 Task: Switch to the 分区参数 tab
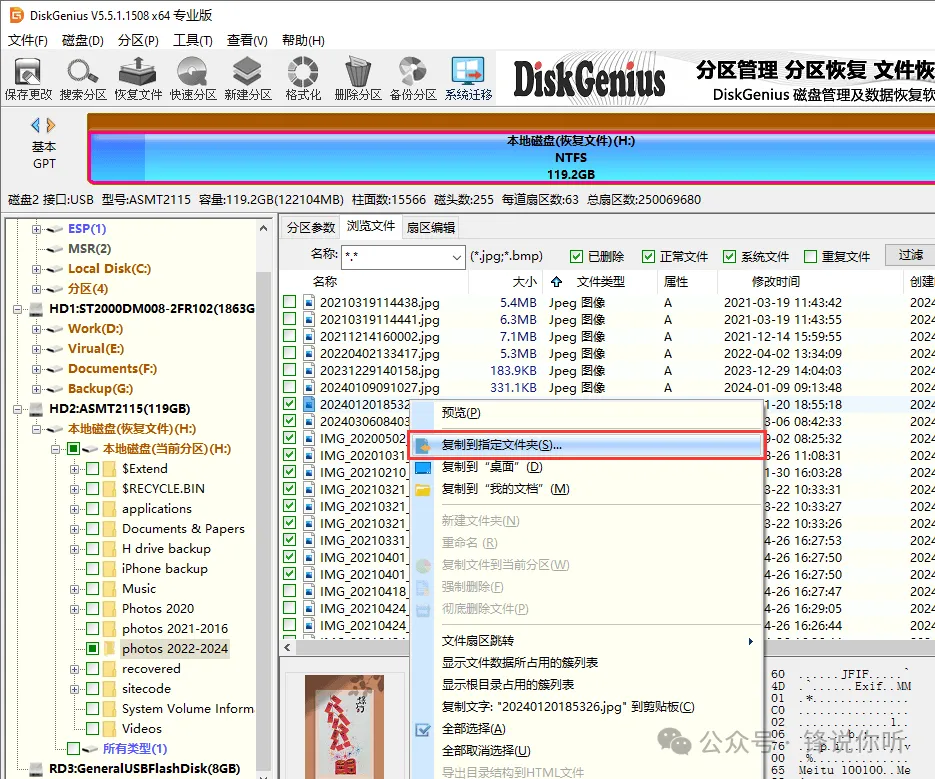pyautogui.click(x=311, y=227)
